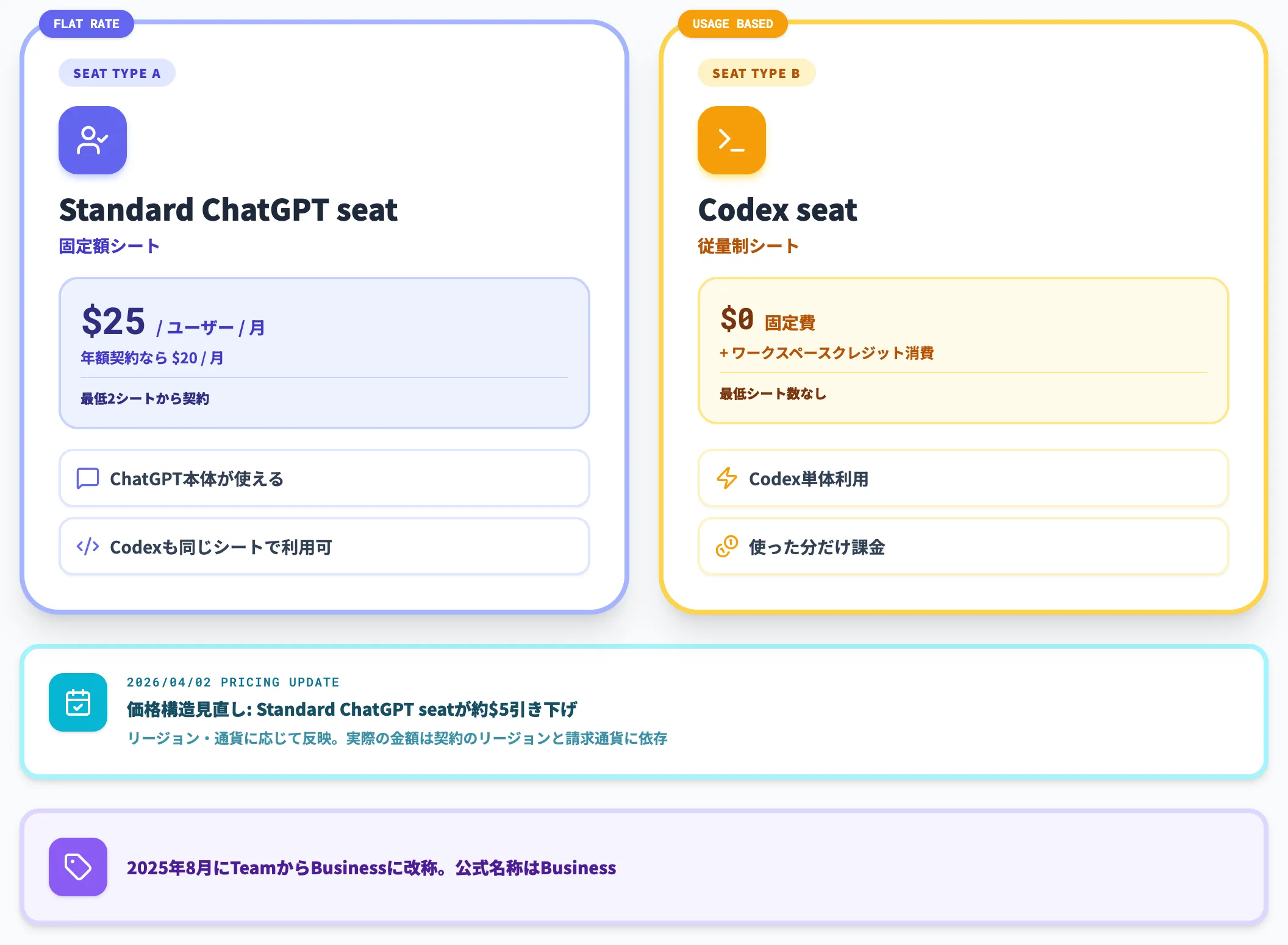Click the SEAT TYPE A pill label
The image size is (1288, 945).
point(117,73)
